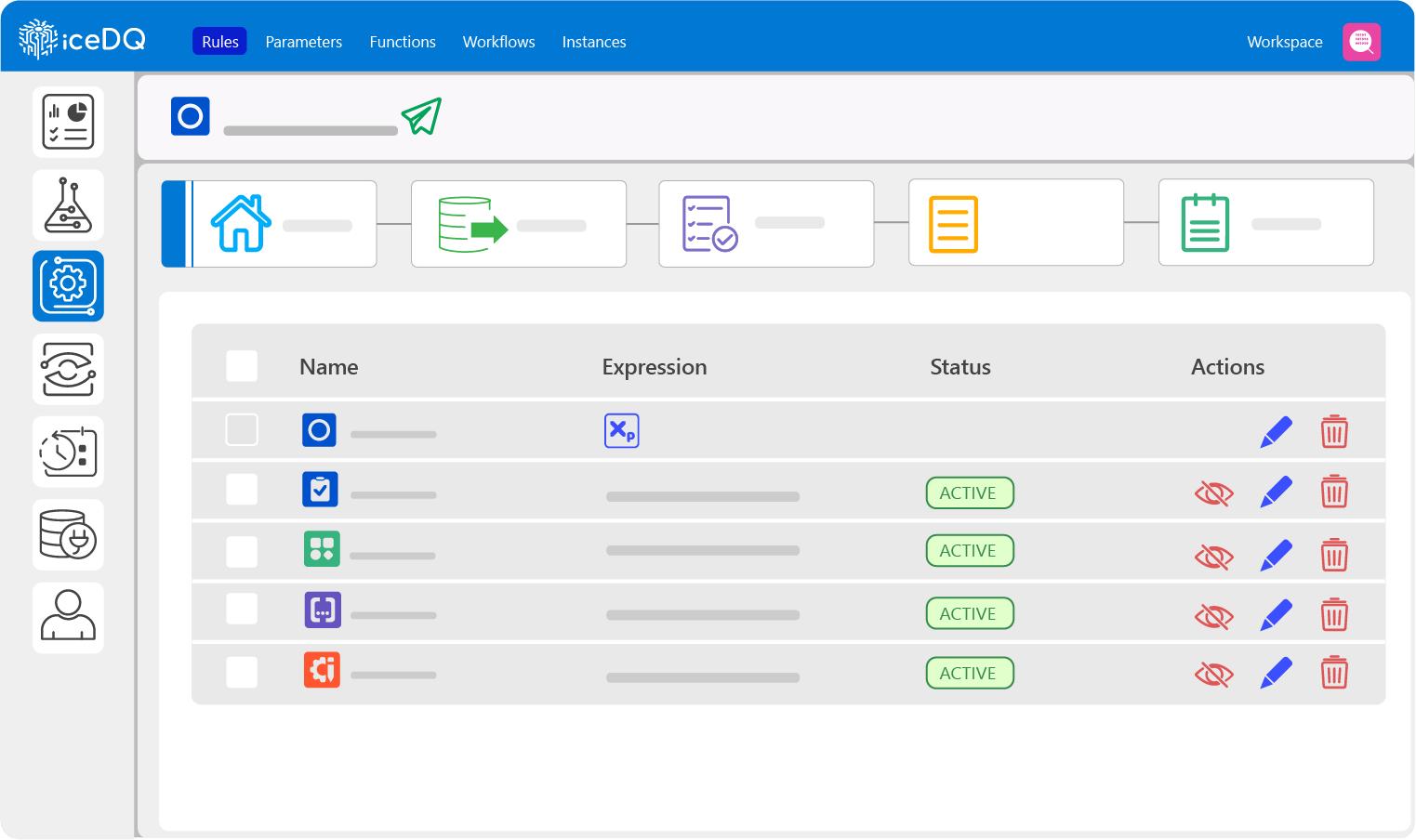
Task: Open the Workflows menu item
Action: 498,42
